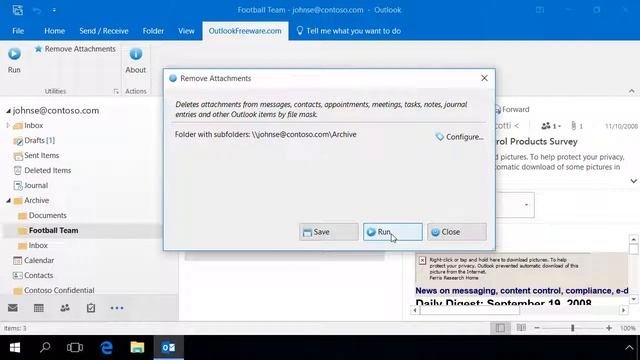Open the File menu
This screenshot has width=640, height=360.
[18, 31]
